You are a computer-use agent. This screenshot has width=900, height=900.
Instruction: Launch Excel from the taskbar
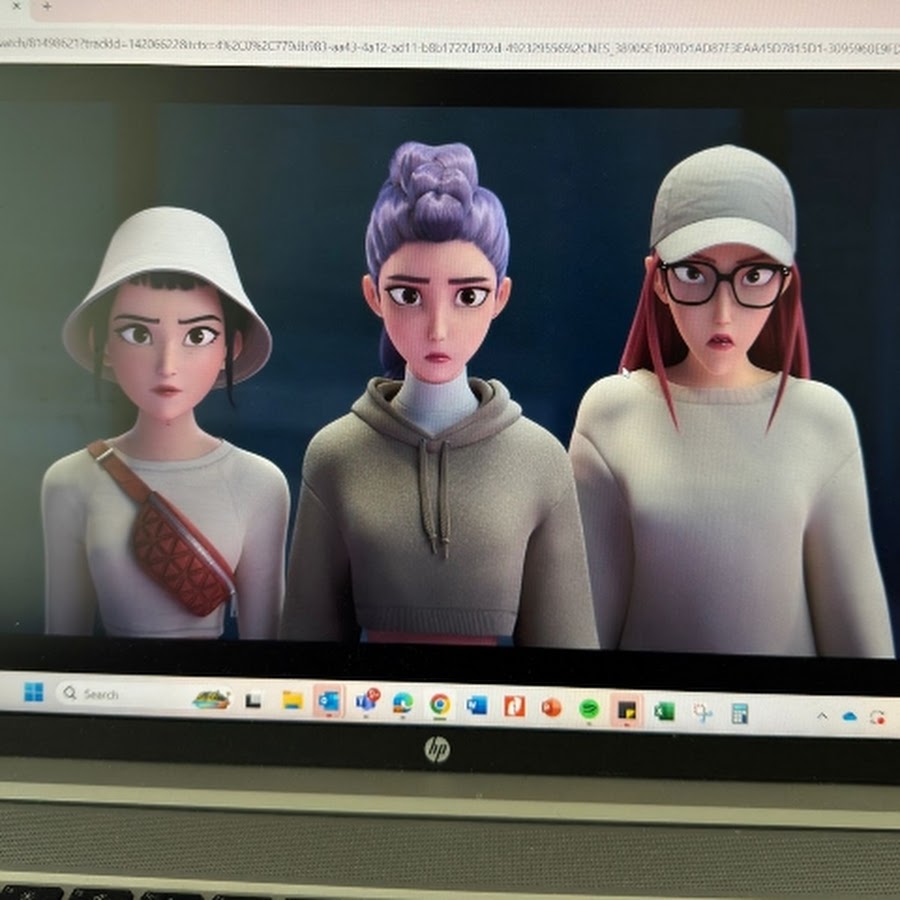(x=664, y=711)
